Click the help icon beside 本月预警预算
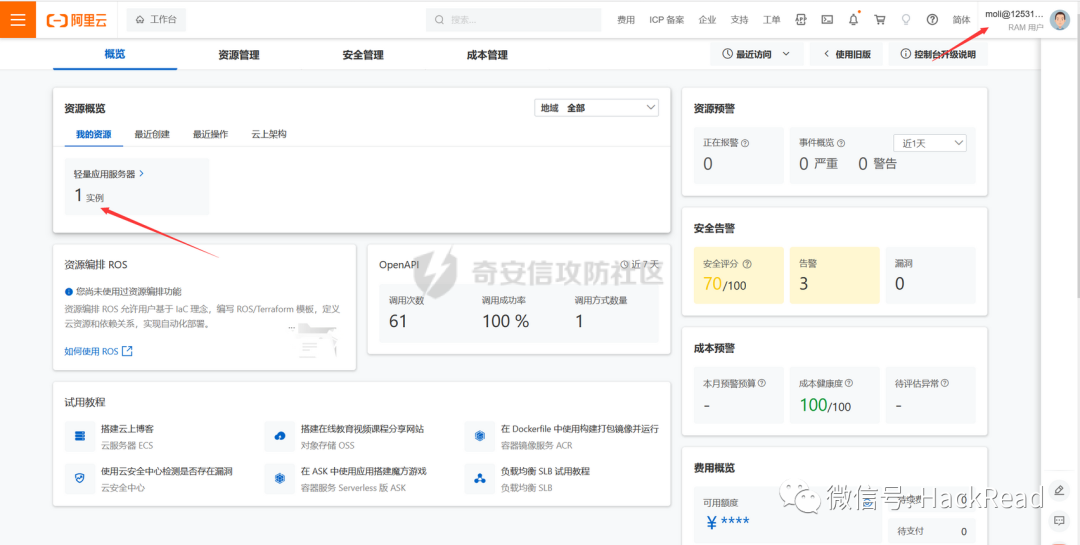 [x=762, y=383]
